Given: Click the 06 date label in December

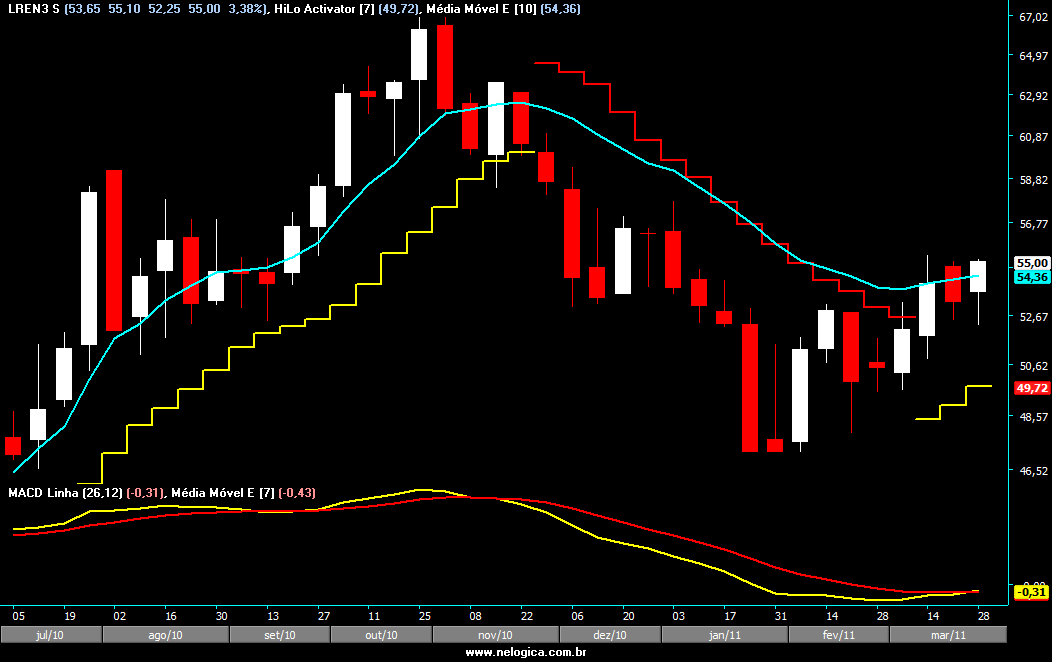Looking at the screenshot, I should pos(577,616).
